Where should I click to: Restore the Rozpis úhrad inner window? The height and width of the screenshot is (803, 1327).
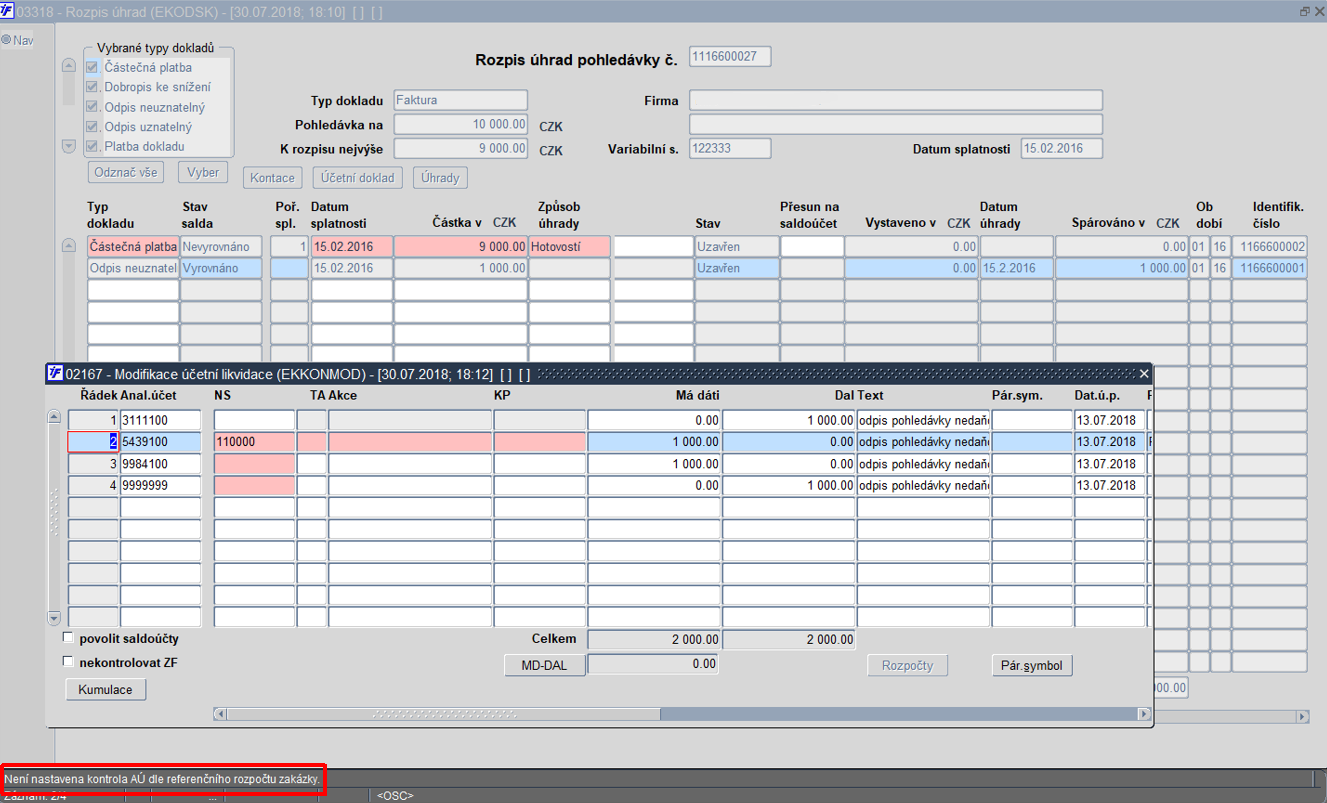coord(1304,11)
